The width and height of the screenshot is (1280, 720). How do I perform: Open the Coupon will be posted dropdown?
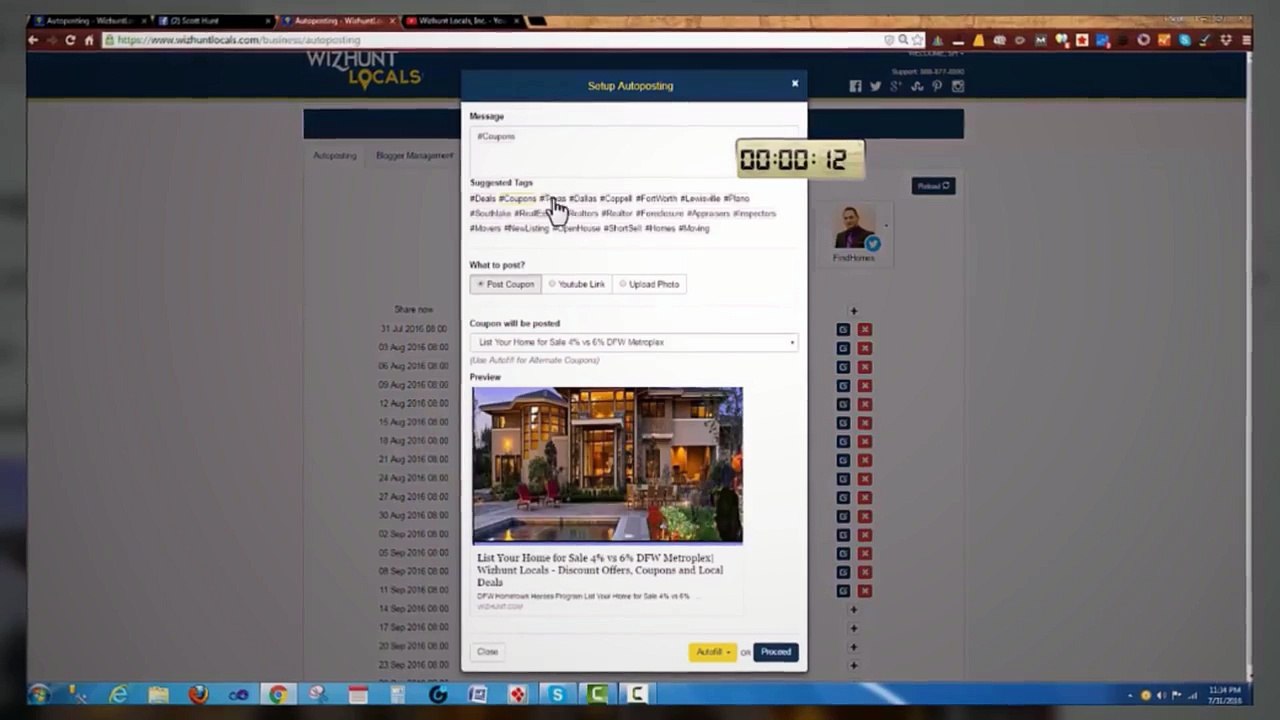634,342
